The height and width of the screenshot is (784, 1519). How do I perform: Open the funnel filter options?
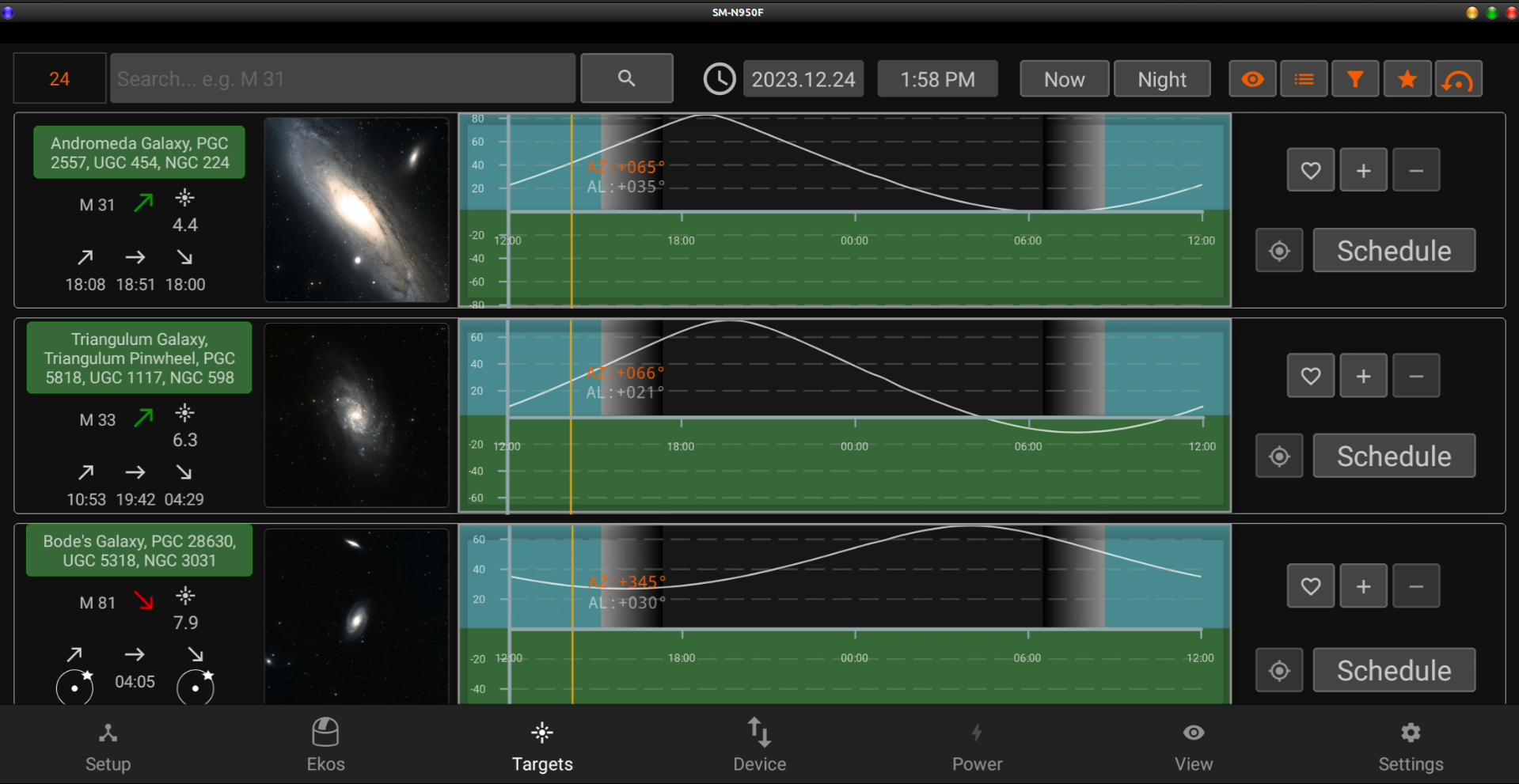click(x=1355, y=79)
